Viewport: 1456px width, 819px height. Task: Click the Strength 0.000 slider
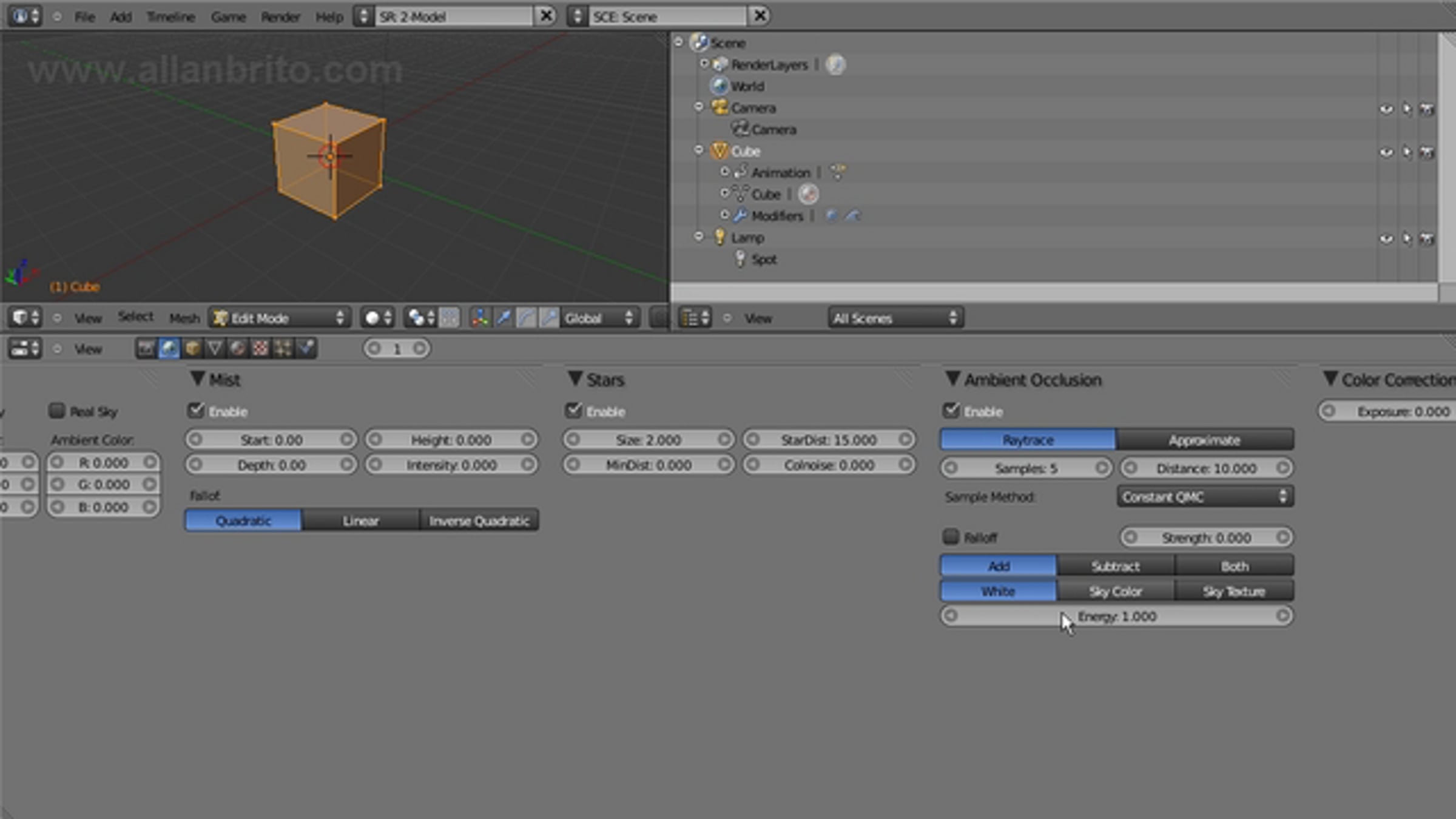click(1206, 538)
